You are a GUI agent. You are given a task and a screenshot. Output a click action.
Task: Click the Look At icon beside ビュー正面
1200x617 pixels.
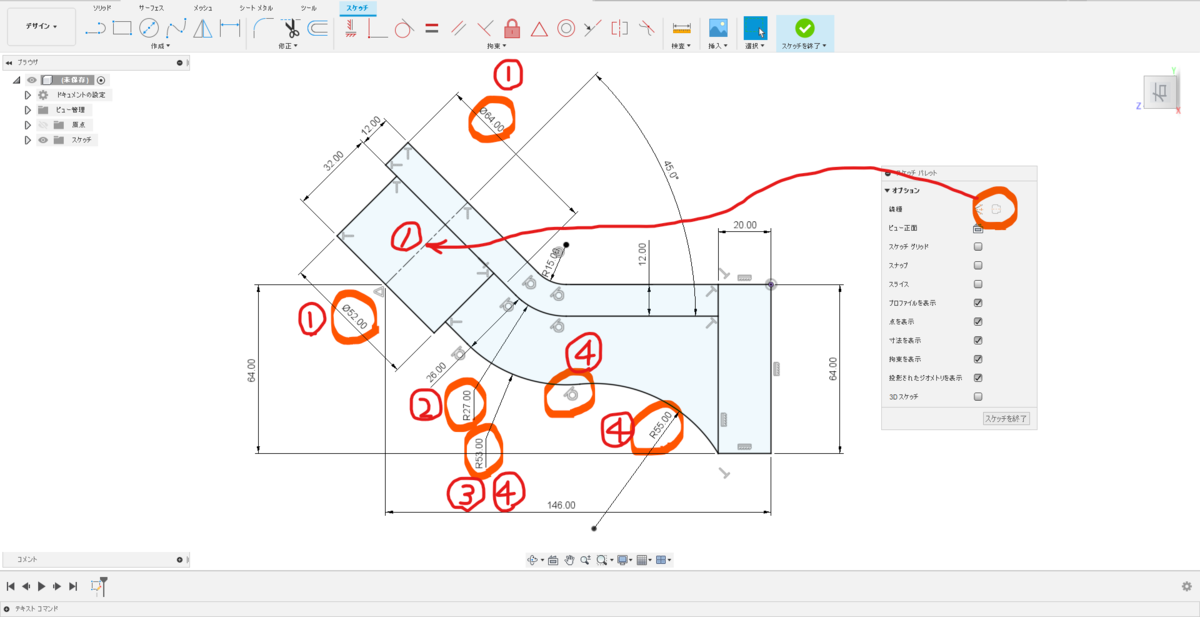tap(978, 228)
